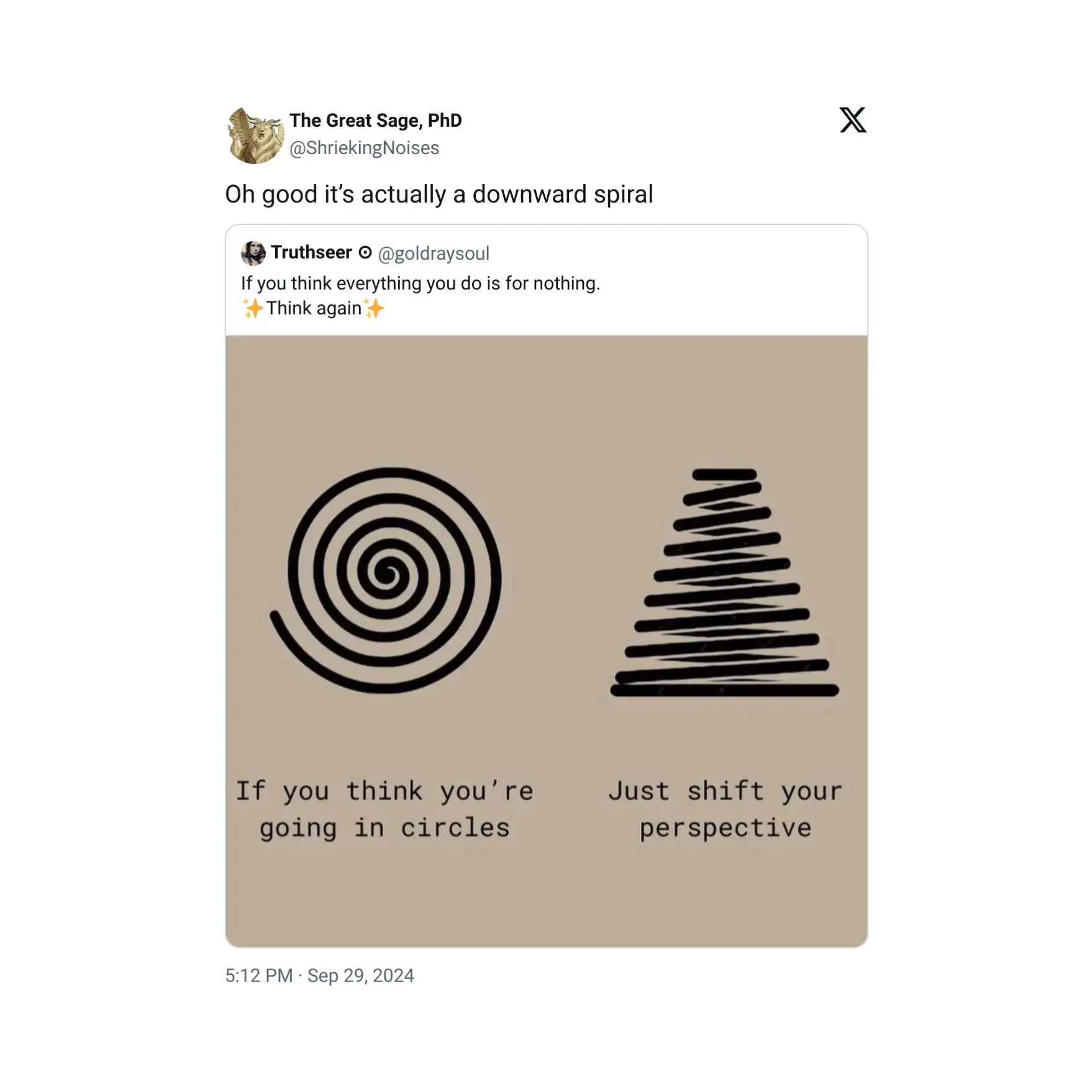Screen dimensions: 1092x1092
Task: Click the sparkle emoji before Think again
Action: click(253, 308)
